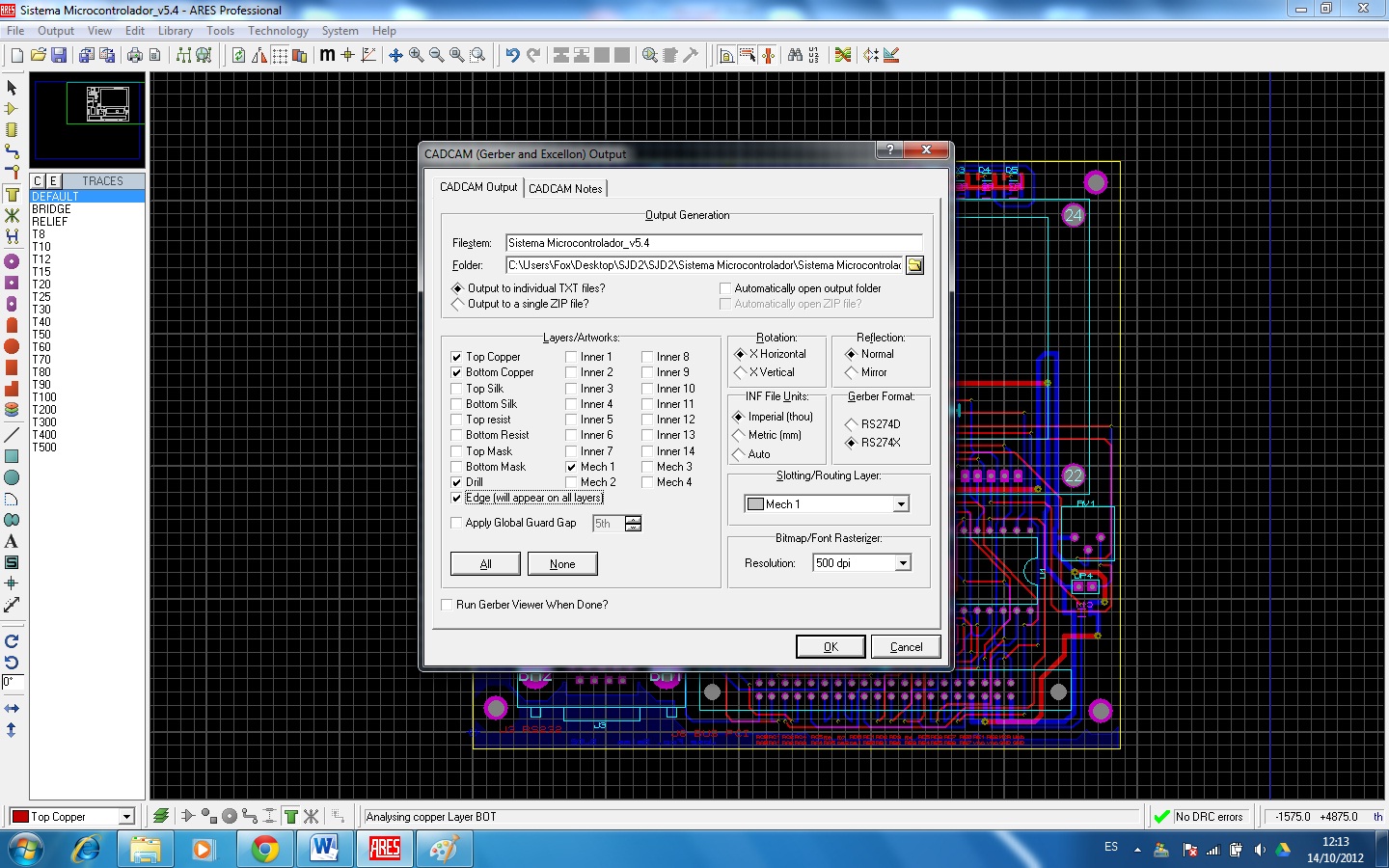Click the Undo arrow icon
The height and width of the screenshot is (868, 1389).
(x=512, y=55)
